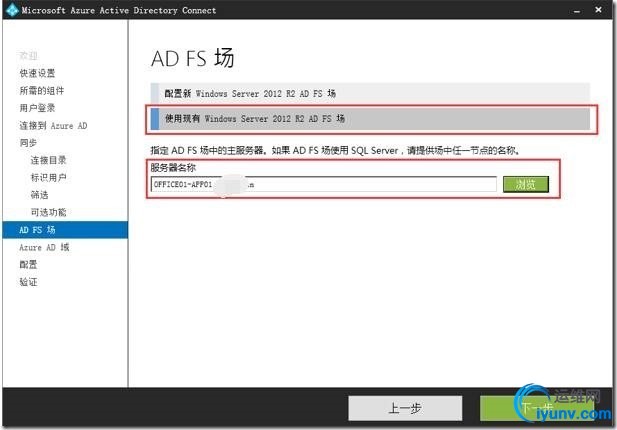Click the 服务器名称 input field
617x430 pixels.
(x=324, y=184)
